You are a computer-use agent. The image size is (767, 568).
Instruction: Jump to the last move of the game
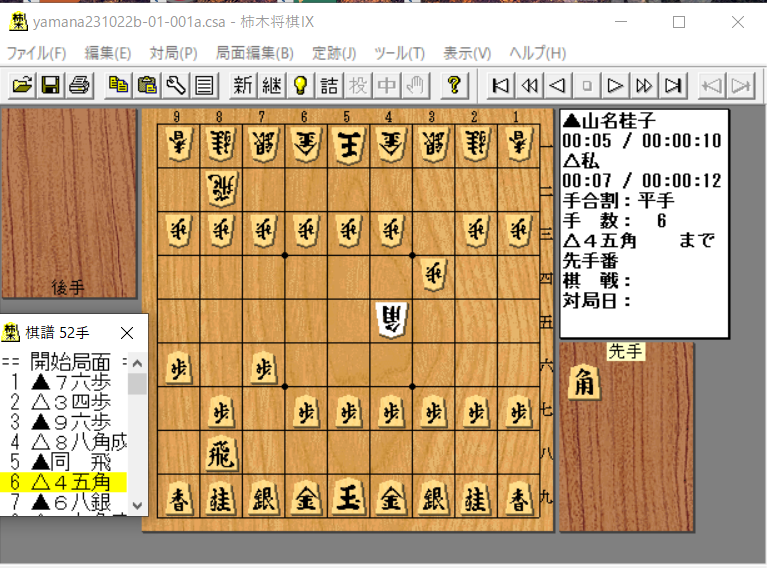674,85
